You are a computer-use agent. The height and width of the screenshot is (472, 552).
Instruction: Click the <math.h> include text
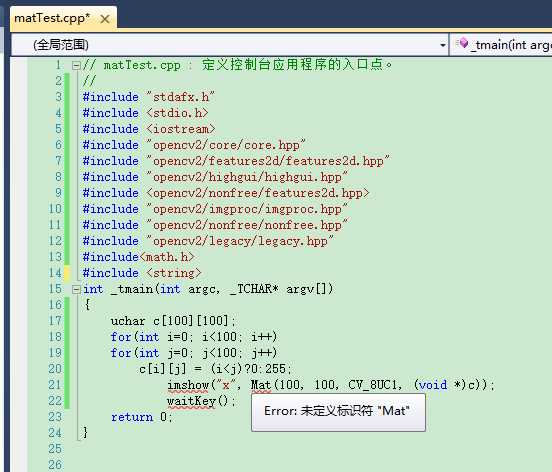click(167, 257)
